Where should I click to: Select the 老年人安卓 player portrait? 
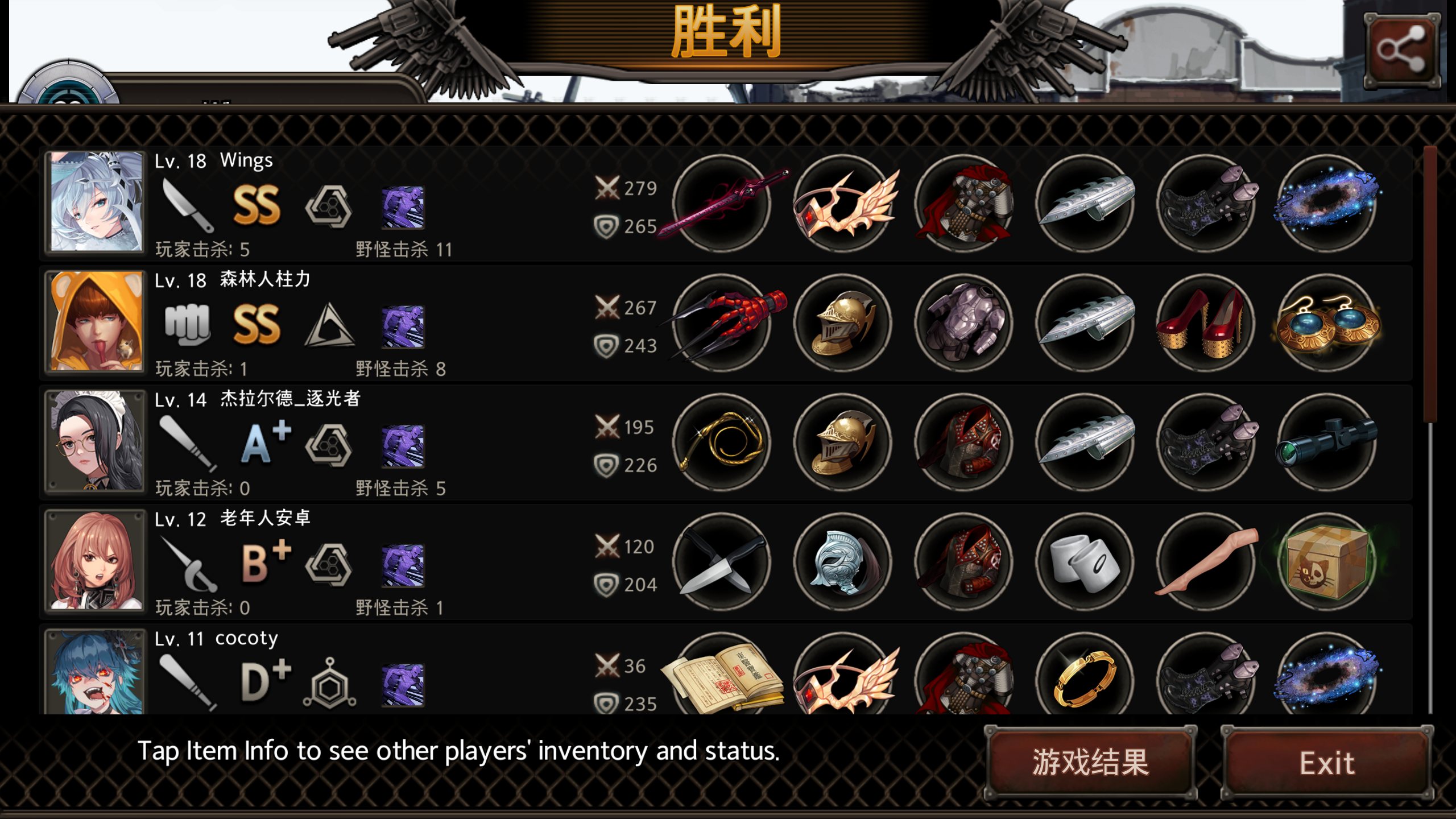(x=96, y=560)
